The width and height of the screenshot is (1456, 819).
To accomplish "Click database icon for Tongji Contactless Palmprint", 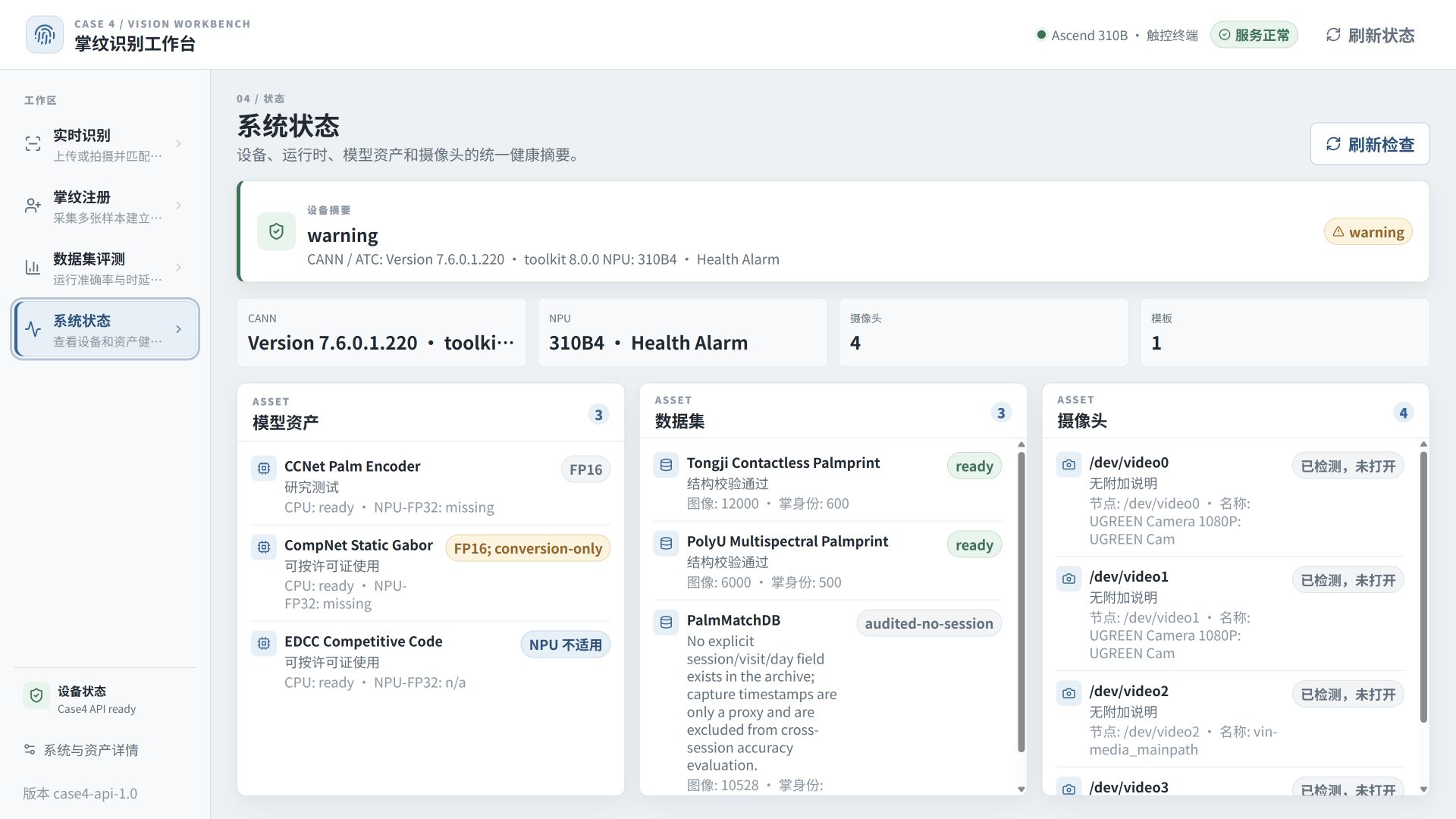I will point(667,465).
